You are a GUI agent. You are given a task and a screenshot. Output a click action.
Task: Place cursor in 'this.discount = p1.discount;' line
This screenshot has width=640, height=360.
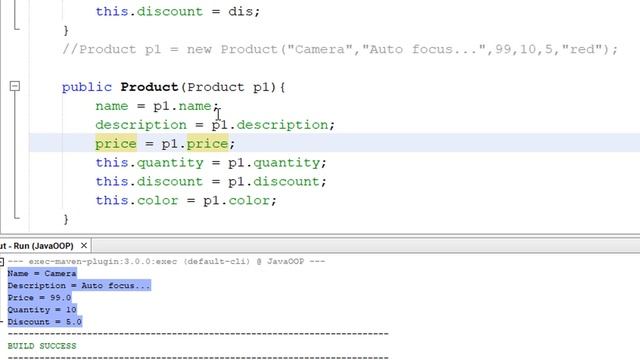pos(211,181)
